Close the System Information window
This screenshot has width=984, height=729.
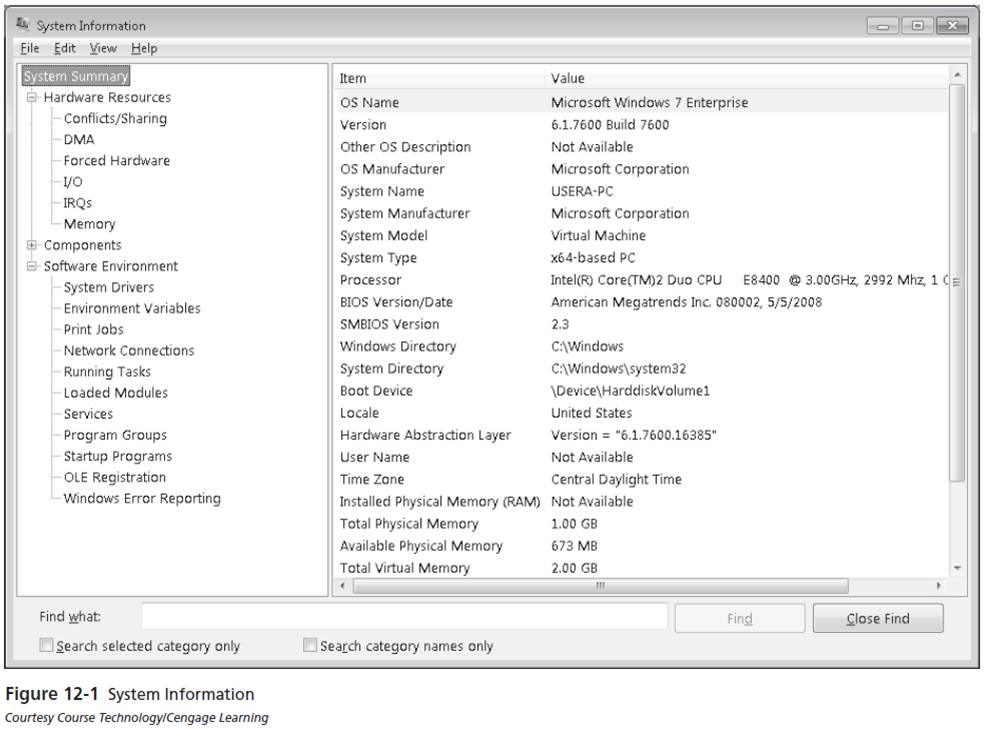coord(952,26)
